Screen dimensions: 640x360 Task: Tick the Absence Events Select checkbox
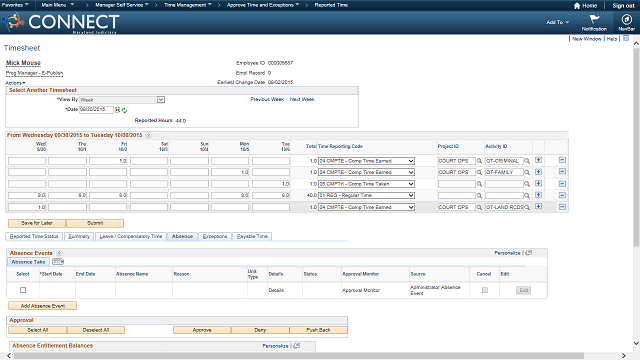click(23, 290)
